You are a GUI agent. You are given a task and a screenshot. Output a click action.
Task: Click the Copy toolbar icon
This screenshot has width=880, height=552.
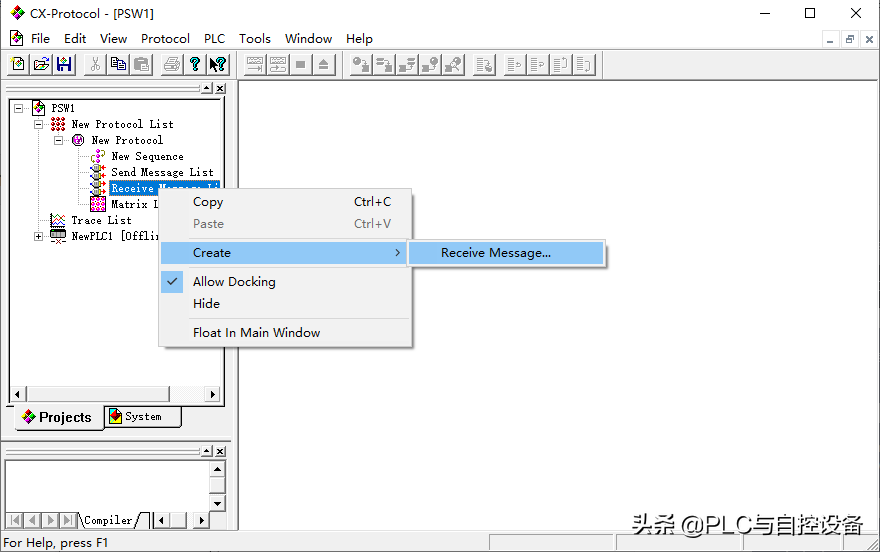(x=118, y=64)
